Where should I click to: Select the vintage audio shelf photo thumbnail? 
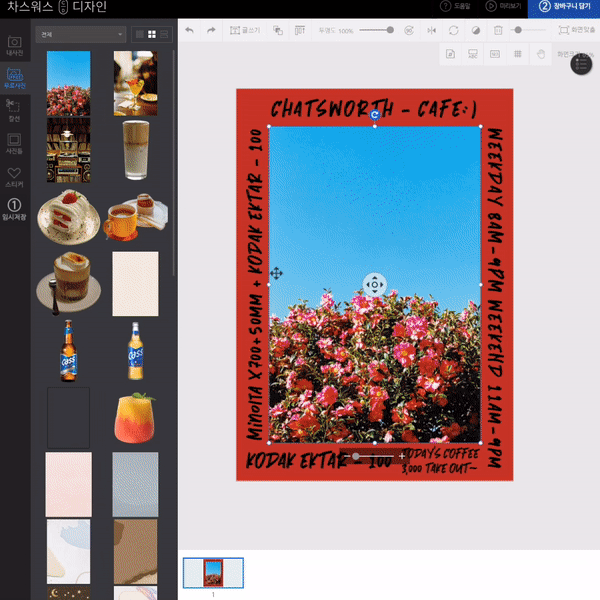(68, 150)
